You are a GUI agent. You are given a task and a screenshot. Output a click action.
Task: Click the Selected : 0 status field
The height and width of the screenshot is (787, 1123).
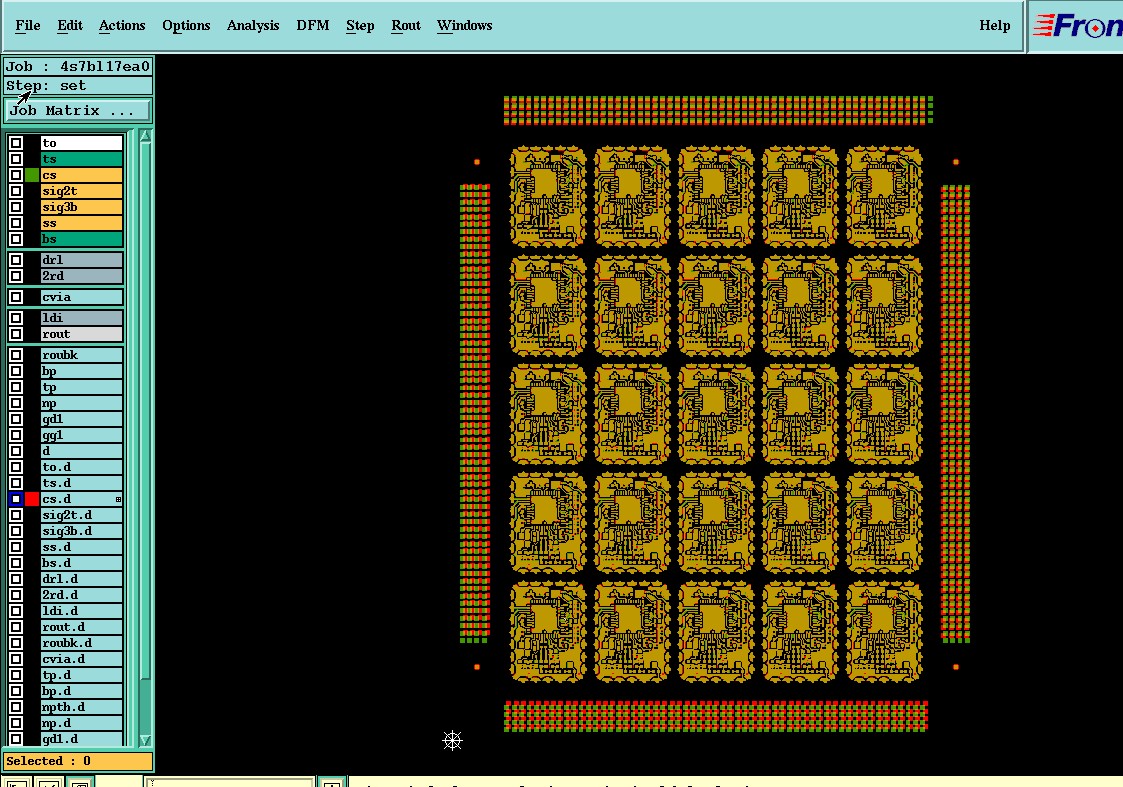78,761
